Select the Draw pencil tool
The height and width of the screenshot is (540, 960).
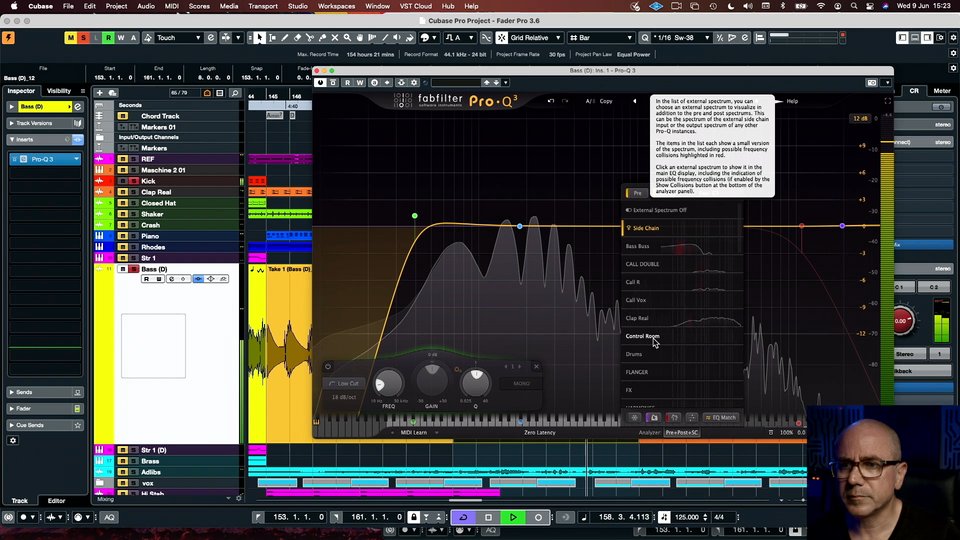(x=285, y=38)
